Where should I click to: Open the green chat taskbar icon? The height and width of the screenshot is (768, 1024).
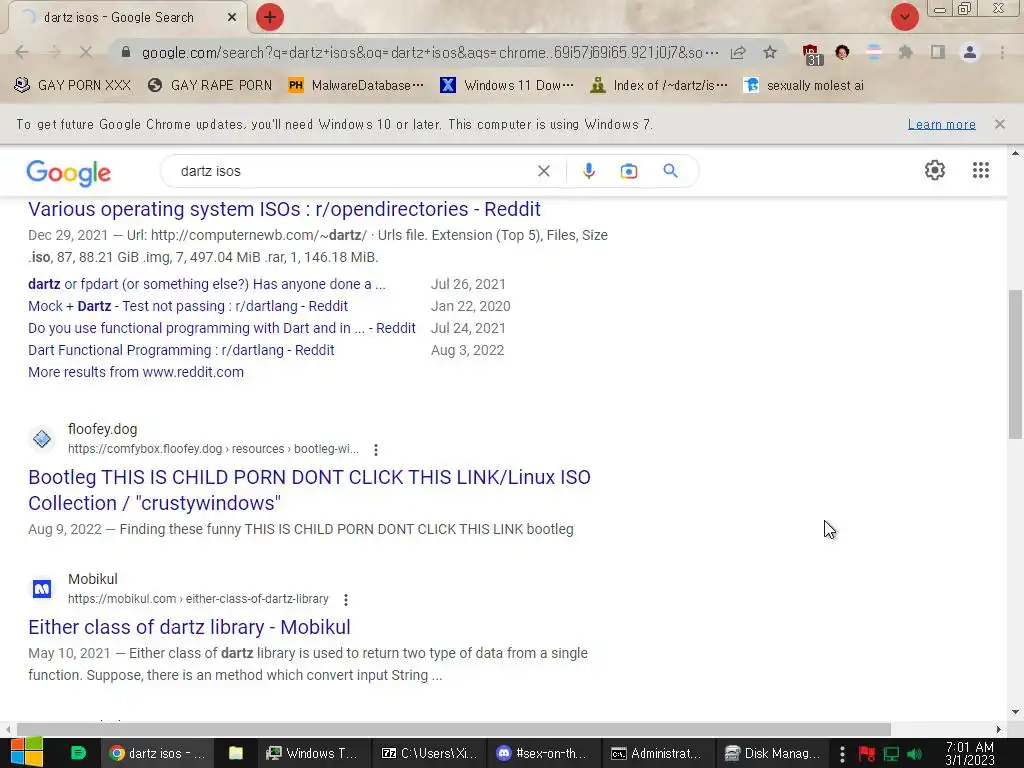[x=78, y=753]
